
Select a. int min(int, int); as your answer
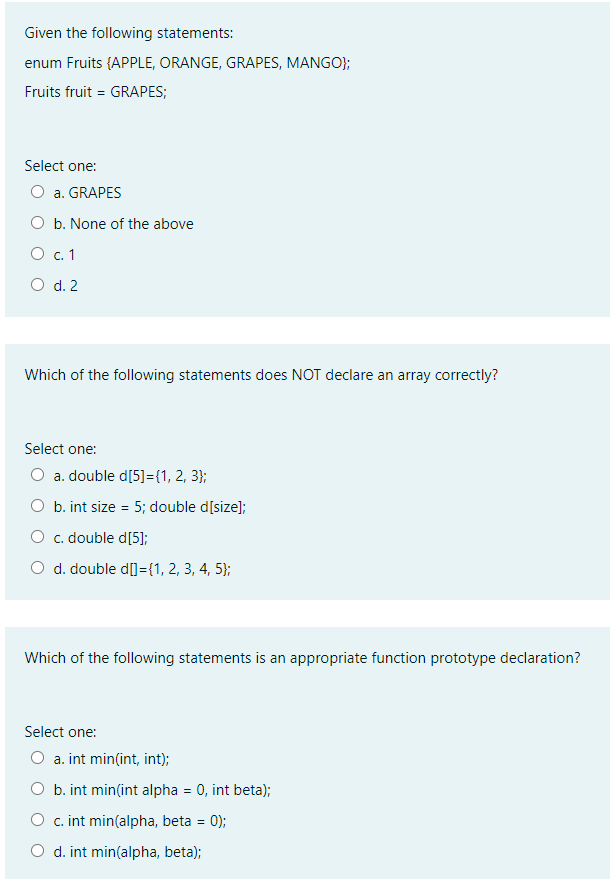pos(37,757)
